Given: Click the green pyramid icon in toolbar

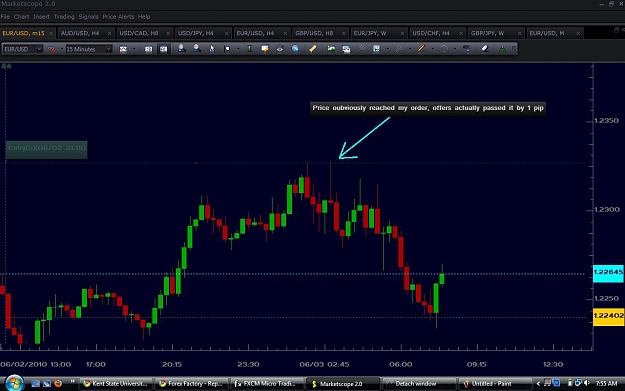Looking at the screenshot, I should click(x=502, y=49).
